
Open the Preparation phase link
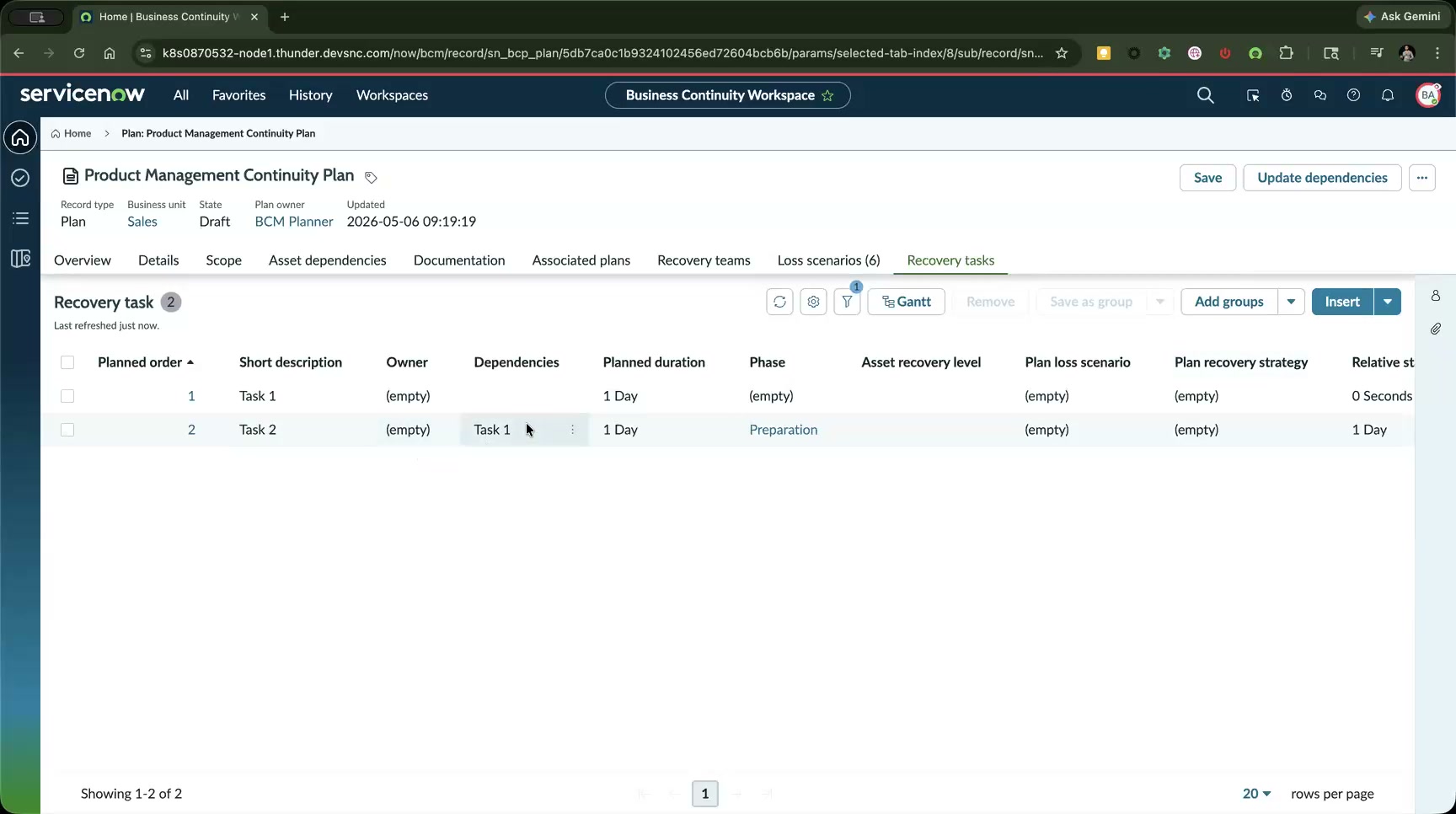coord(784,430)
